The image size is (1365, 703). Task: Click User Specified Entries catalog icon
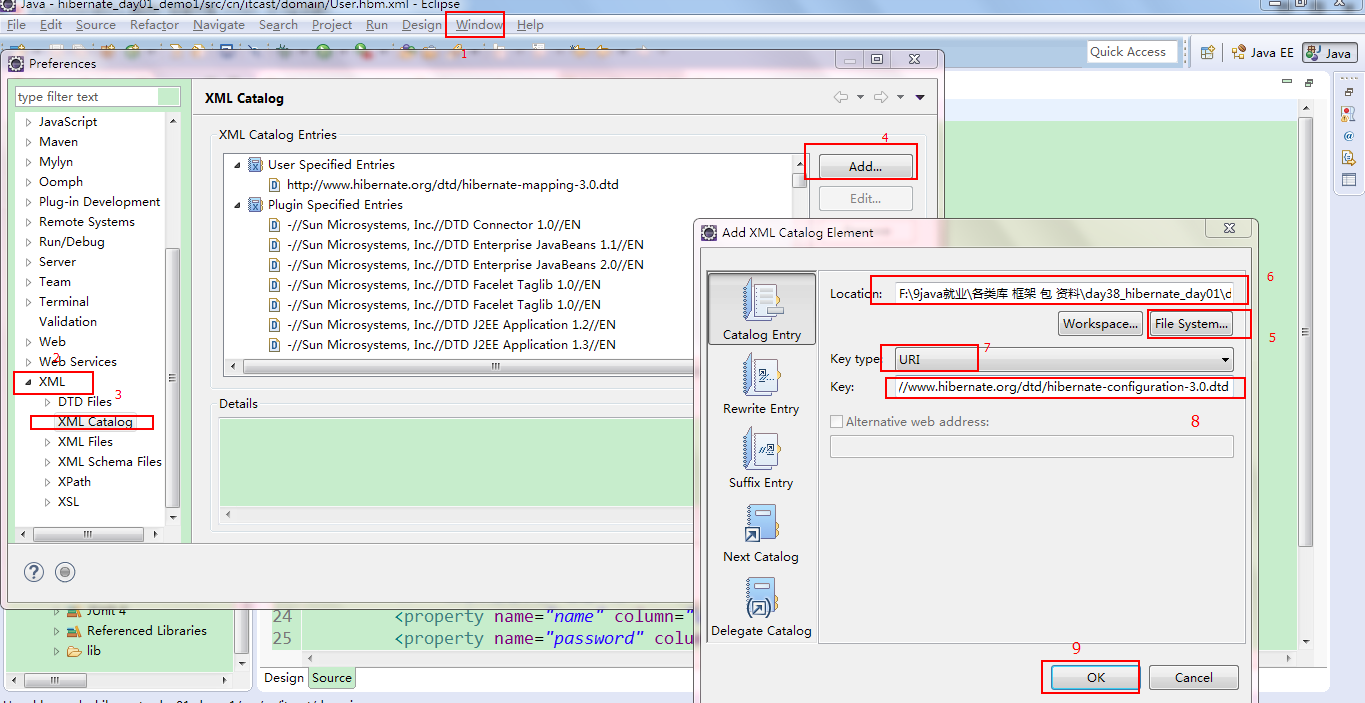255,165
